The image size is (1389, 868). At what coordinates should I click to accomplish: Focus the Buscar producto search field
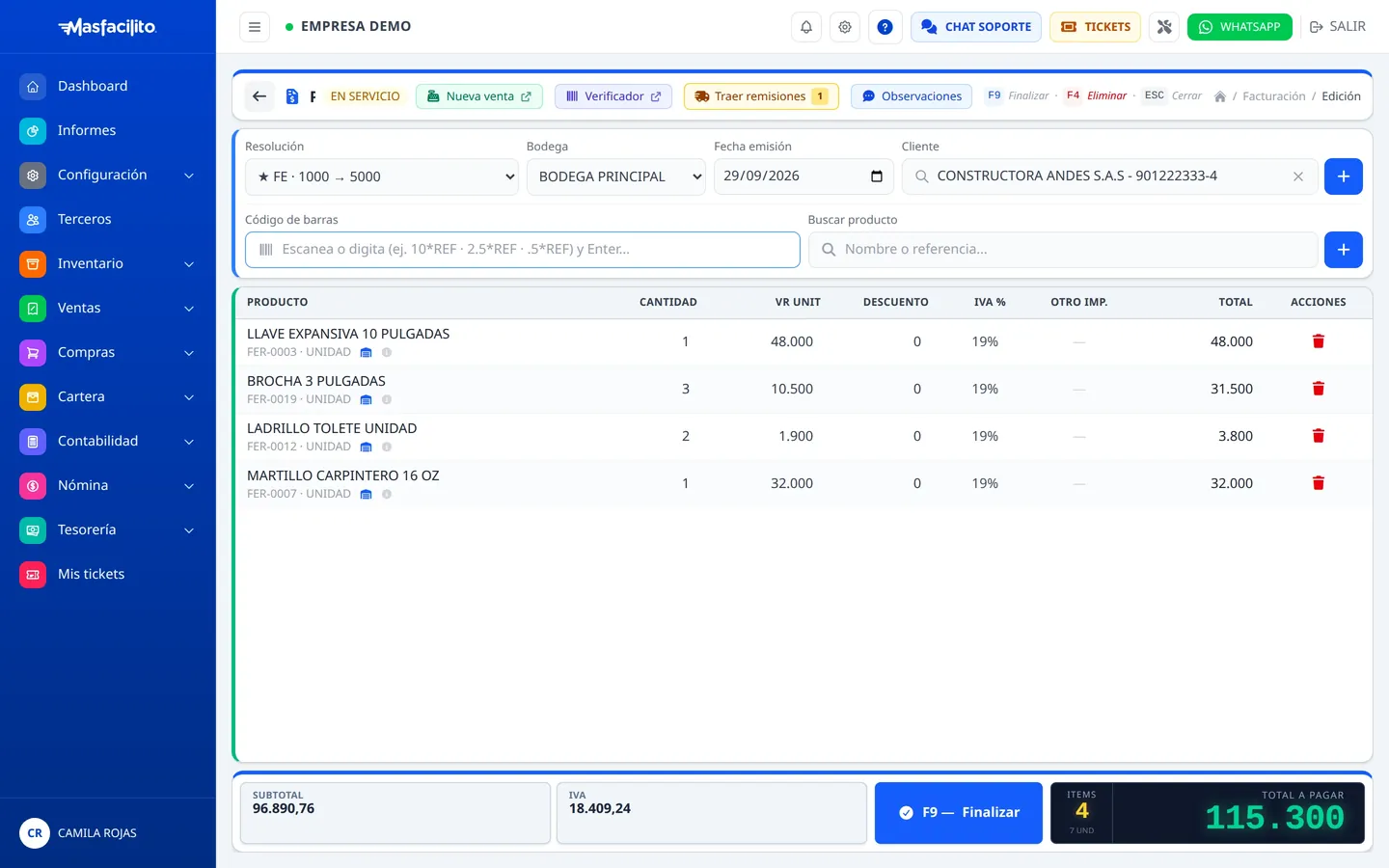[x=1063, y=250]
